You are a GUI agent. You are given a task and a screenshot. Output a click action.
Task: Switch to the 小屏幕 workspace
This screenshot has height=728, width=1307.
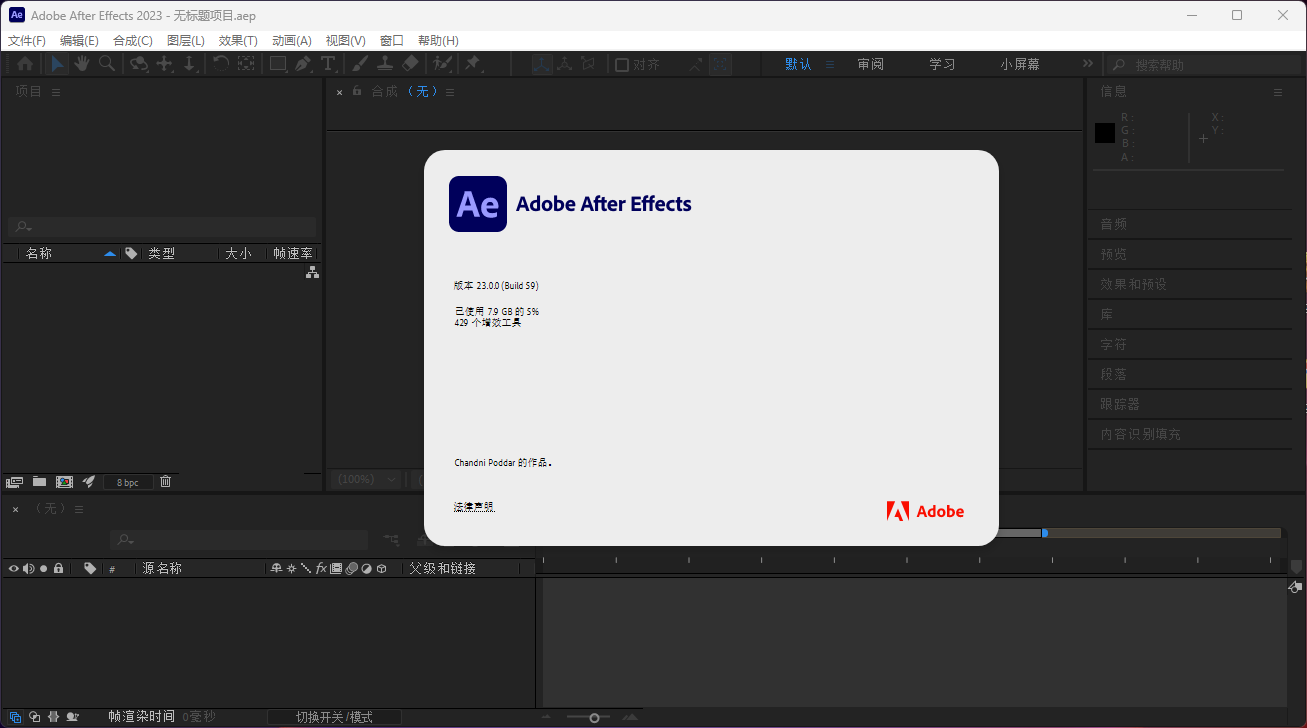[1020, 64]
